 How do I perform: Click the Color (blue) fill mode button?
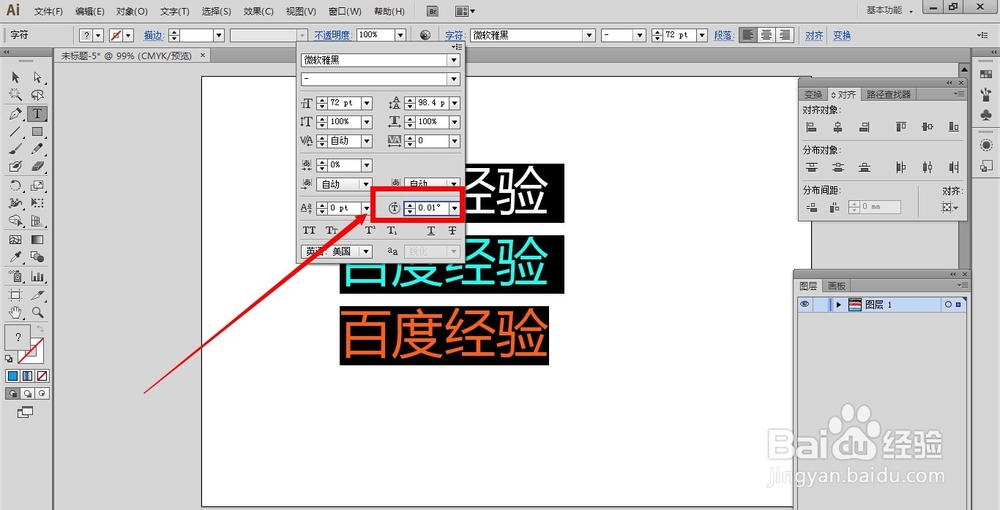tap(12, 376)
